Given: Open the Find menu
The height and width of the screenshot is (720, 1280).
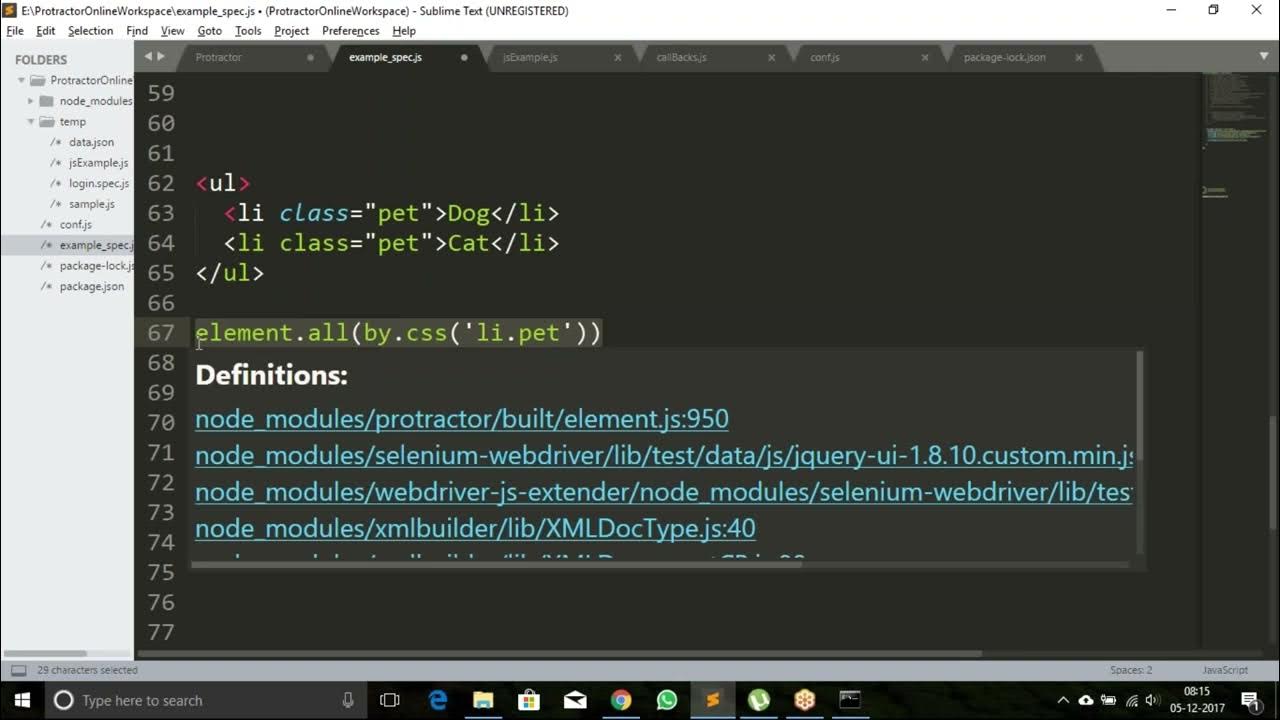Looking at the screenshot, I should (x=137, y=31).
